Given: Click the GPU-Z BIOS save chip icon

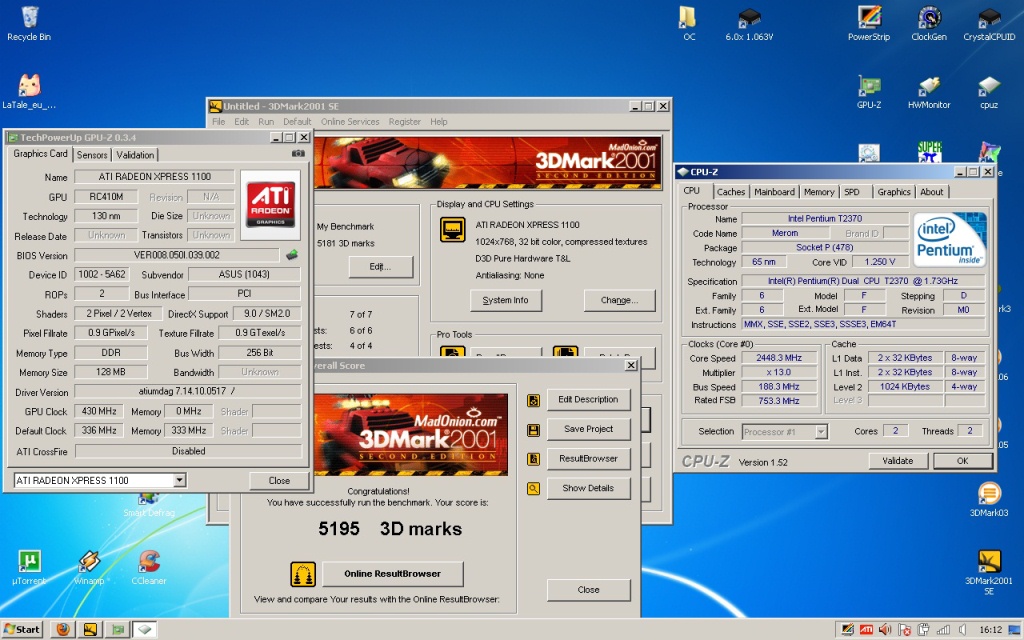Looking at the screenshot, I should point(292,255).
